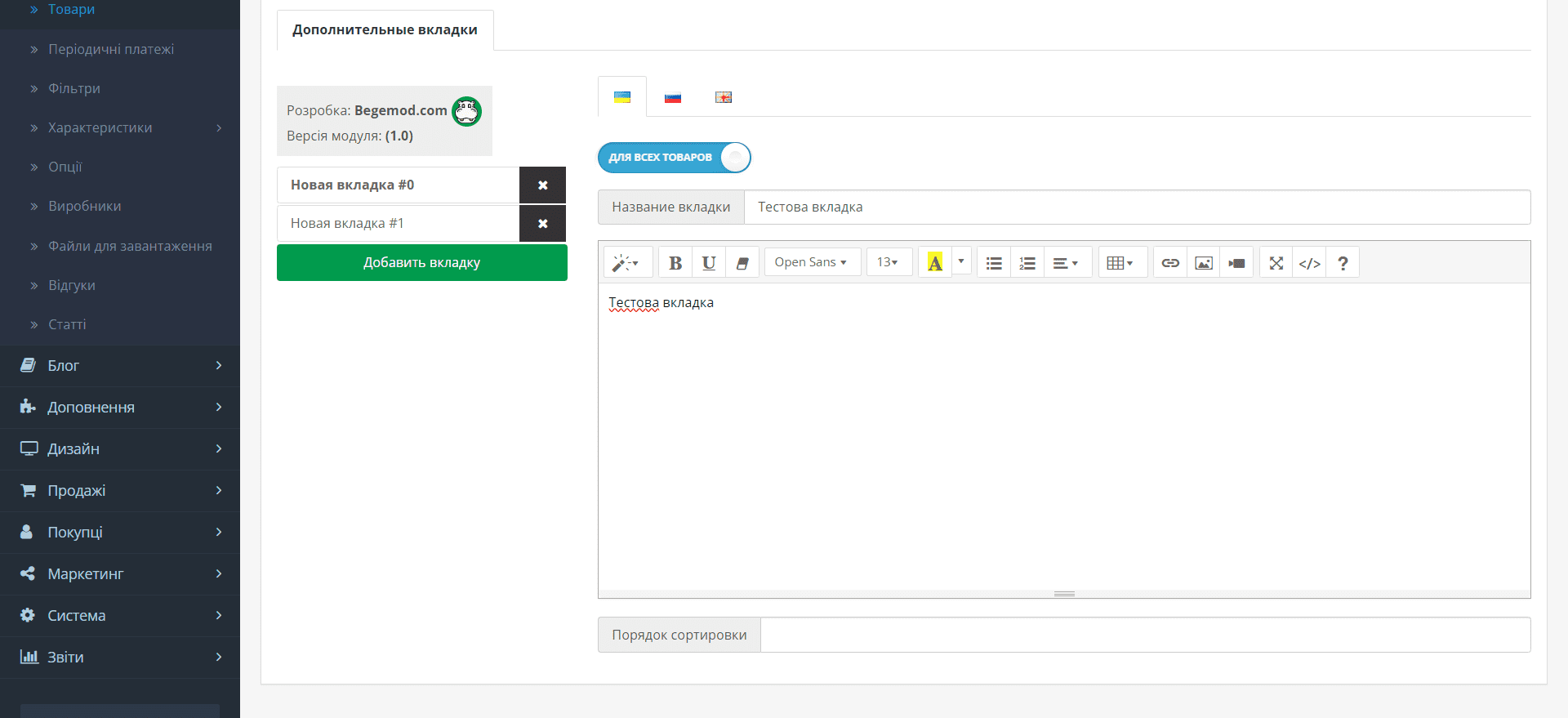The image size is (1568, 718).
Task: Open editor help question mark
Action: click(1343, 263)
